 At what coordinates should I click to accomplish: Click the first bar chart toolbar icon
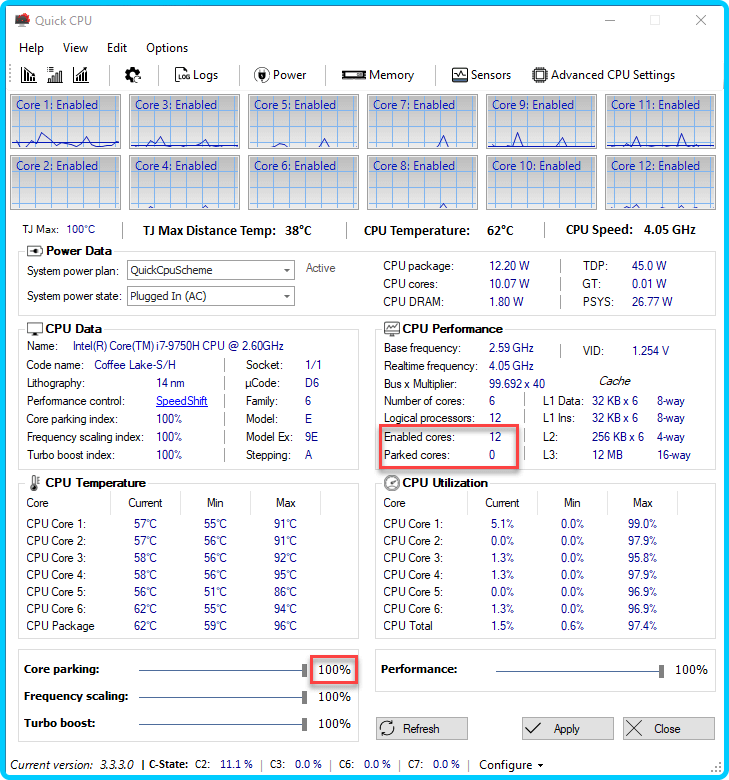coord(28,75)
